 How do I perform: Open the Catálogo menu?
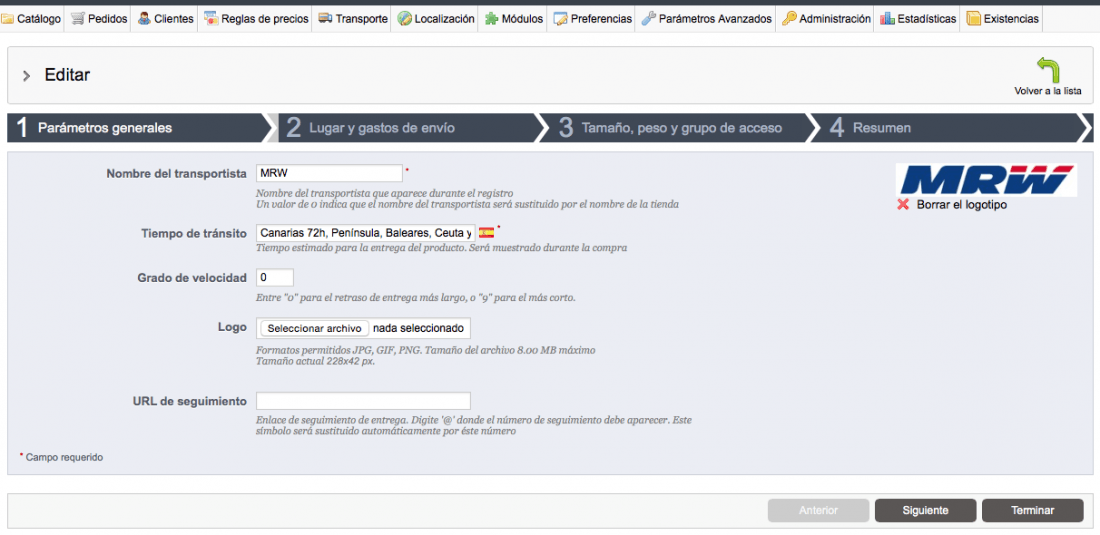coord(32,19)
